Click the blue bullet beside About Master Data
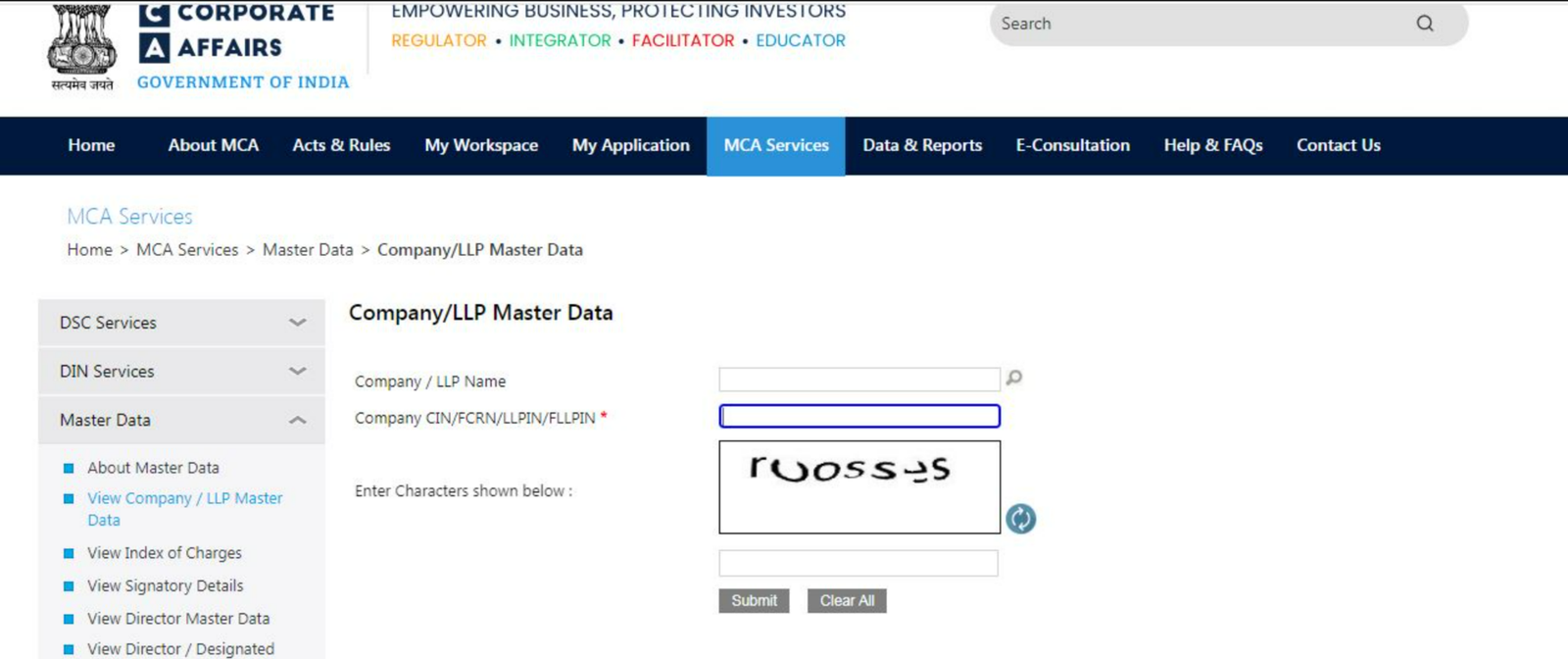Viewport: 1568px width, 659px height. 69,469
